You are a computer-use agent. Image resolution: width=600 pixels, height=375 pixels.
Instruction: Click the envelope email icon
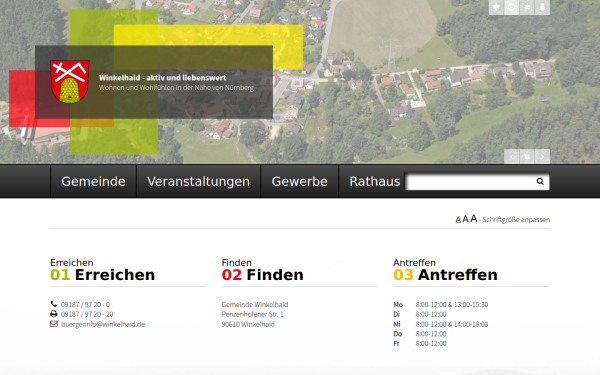[x=54, y=324]
